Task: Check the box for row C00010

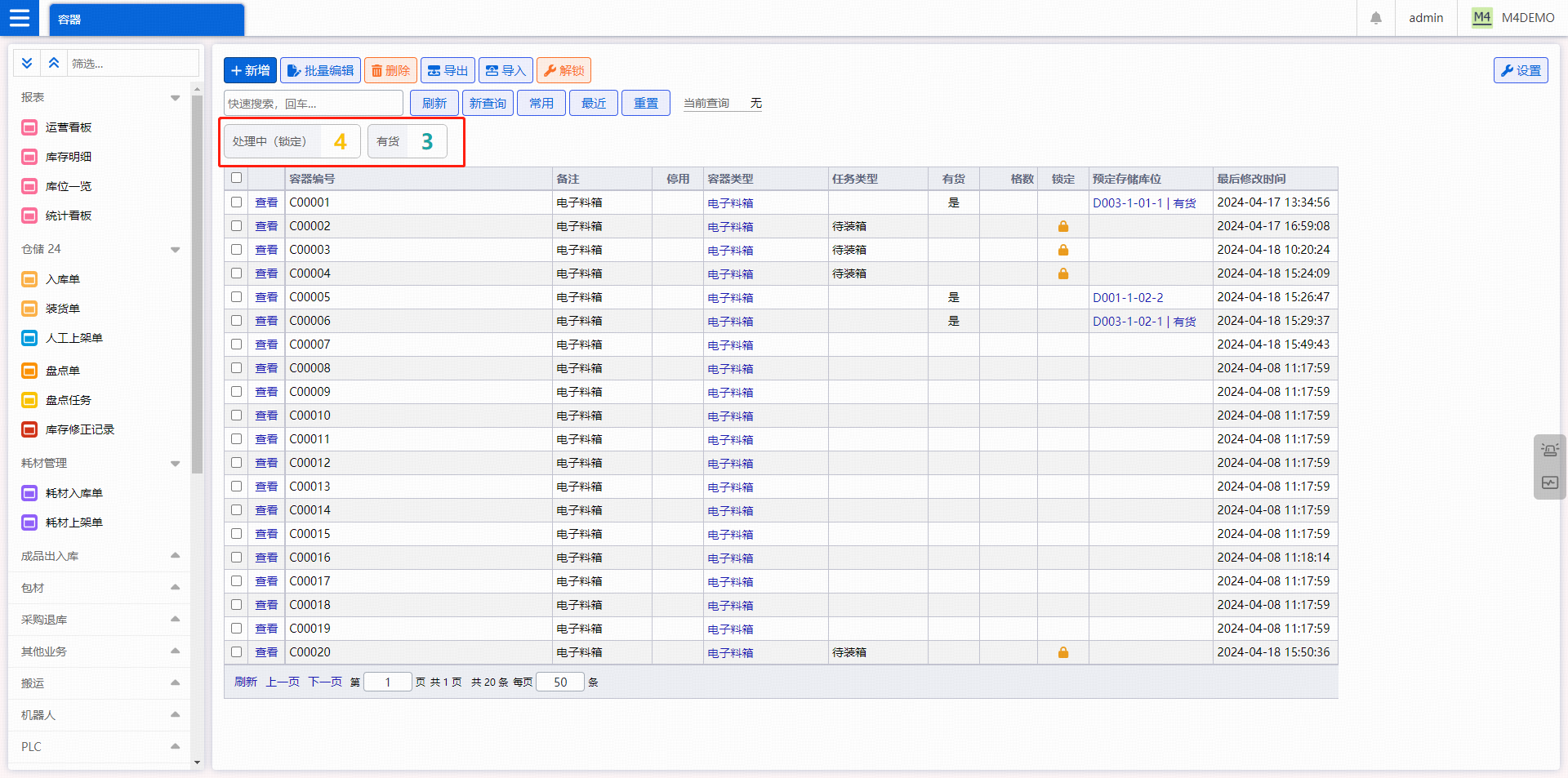Action: click(236, 415)
